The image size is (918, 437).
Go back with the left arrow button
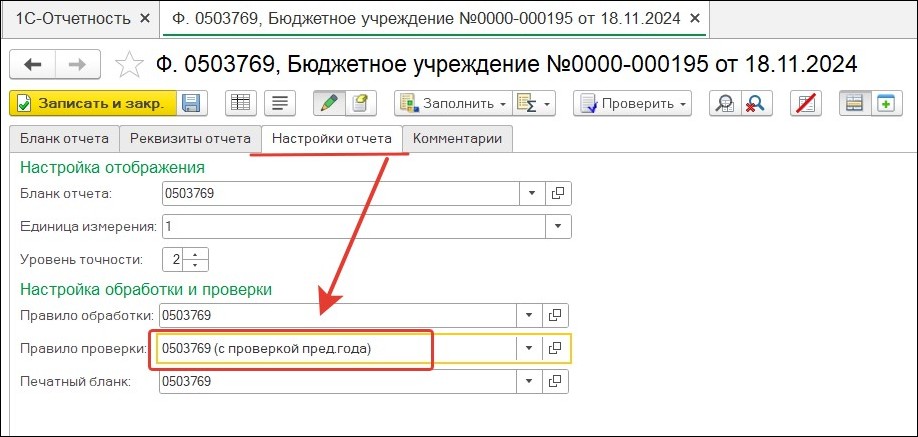point(33,65)
